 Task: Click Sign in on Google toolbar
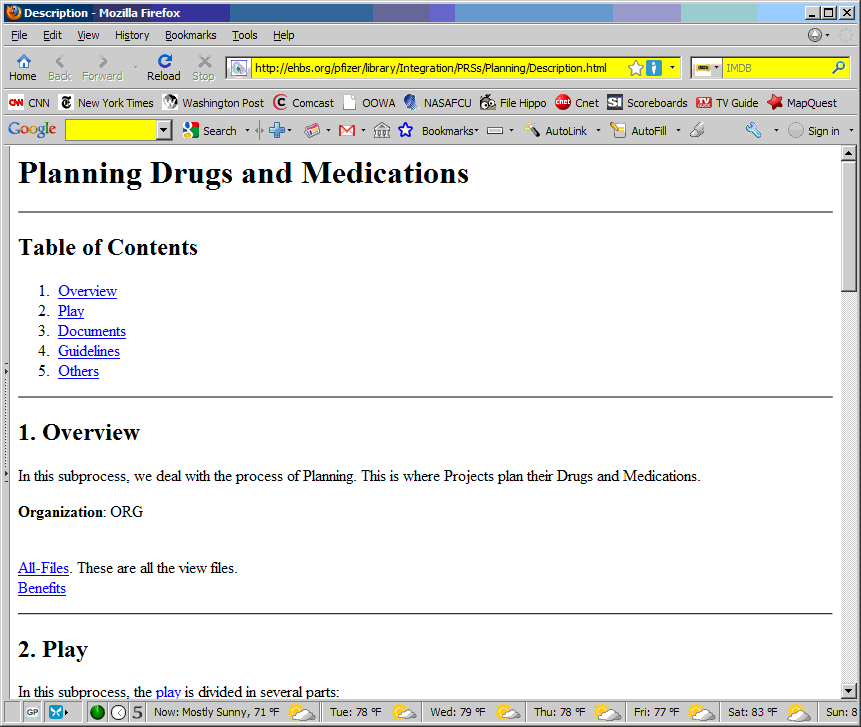pyautogui.click(x=814, y=131)
